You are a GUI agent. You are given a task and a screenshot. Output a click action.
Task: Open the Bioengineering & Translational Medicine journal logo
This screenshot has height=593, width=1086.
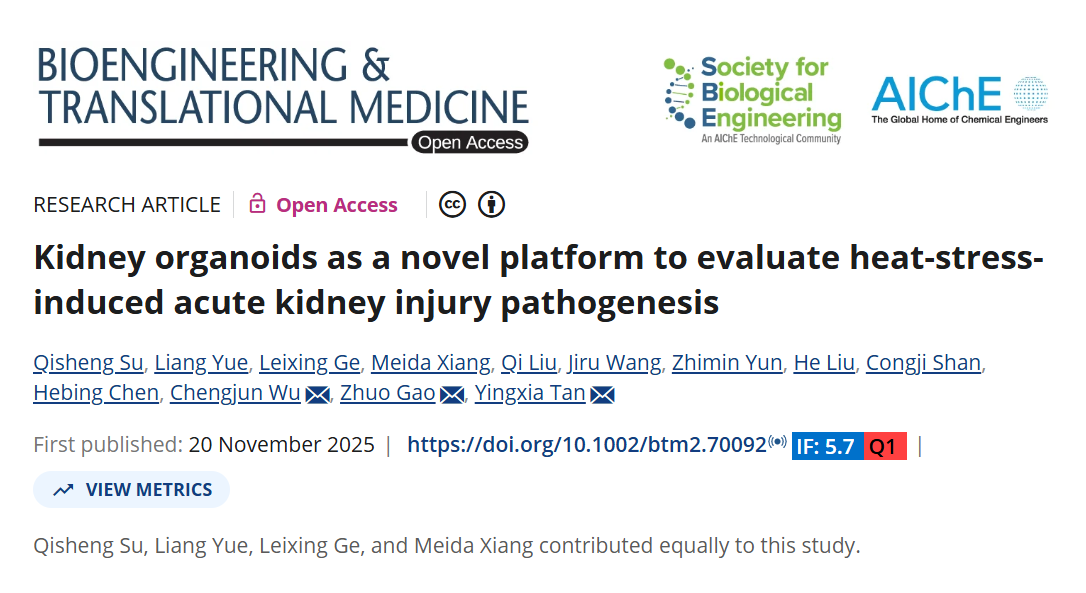click(x=283, y=98)
